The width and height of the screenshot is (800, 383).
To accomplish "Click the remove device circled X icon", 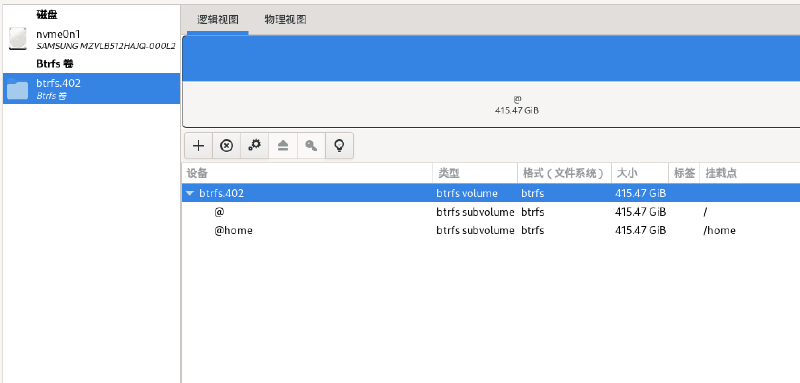I will click(x=227, y=146).
